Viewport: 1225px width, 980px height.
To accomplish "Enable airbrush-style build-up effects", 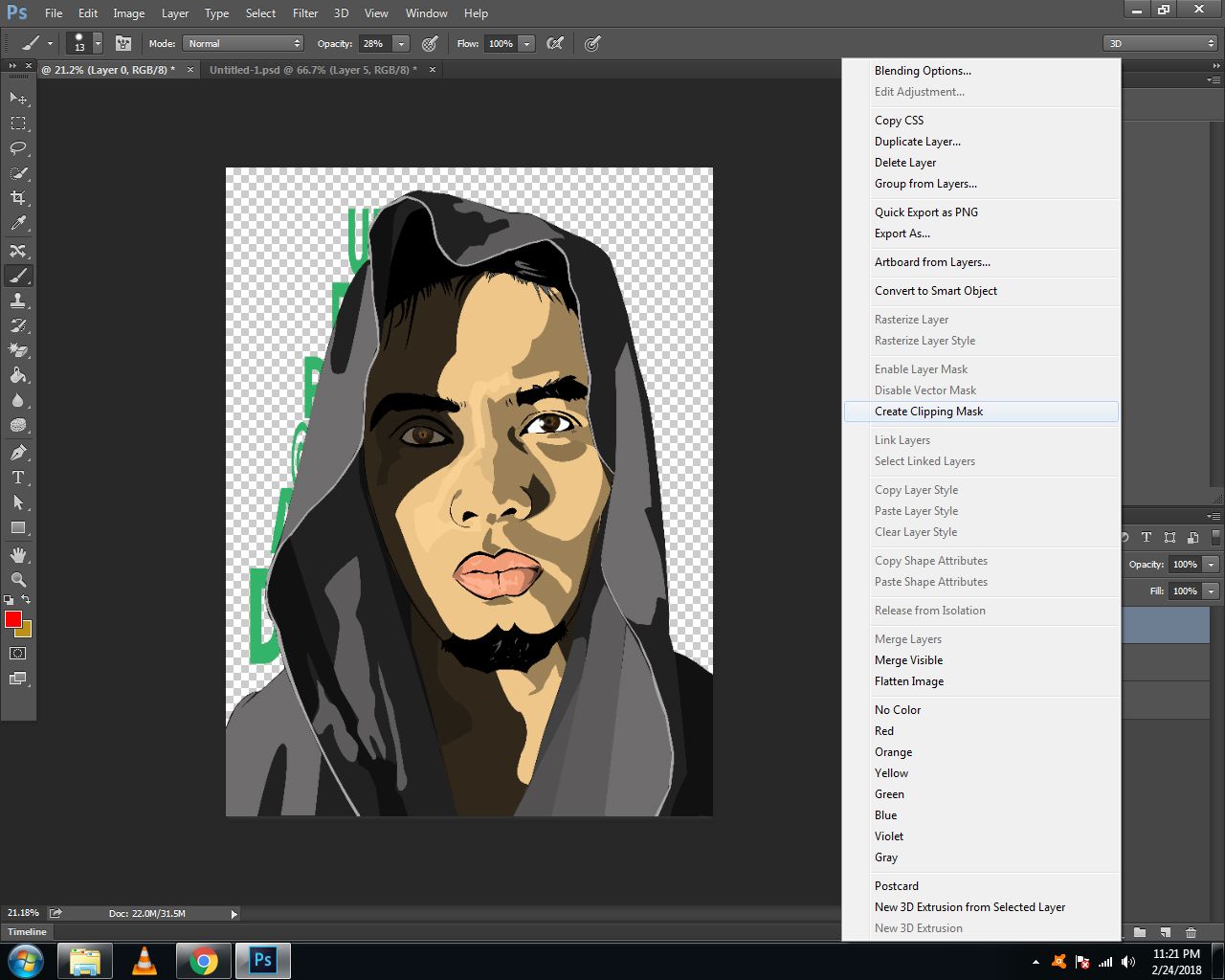I will [x=554, y=44].
